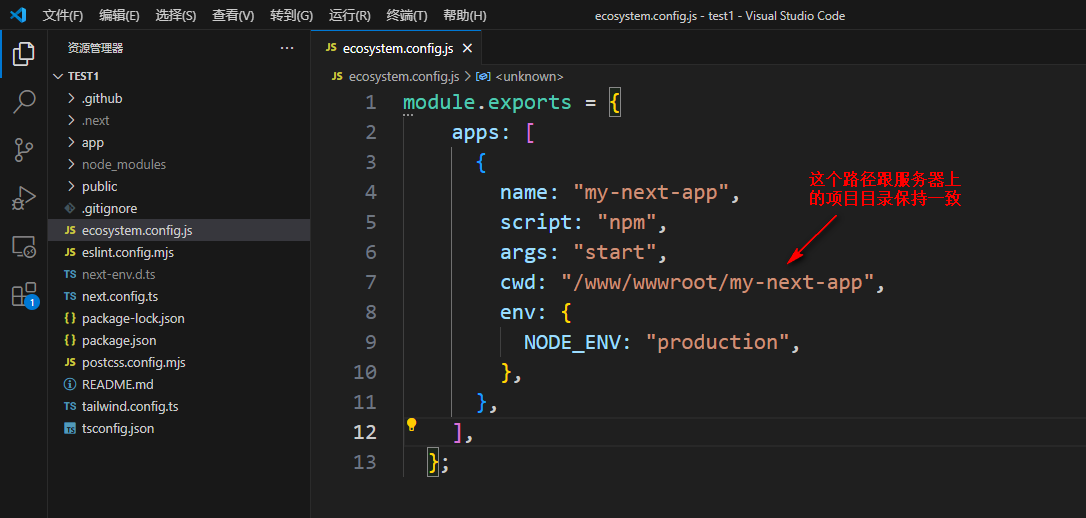Click line number 7 in gutter
This screenshot has width=1086, height=518.
point(370,282)
